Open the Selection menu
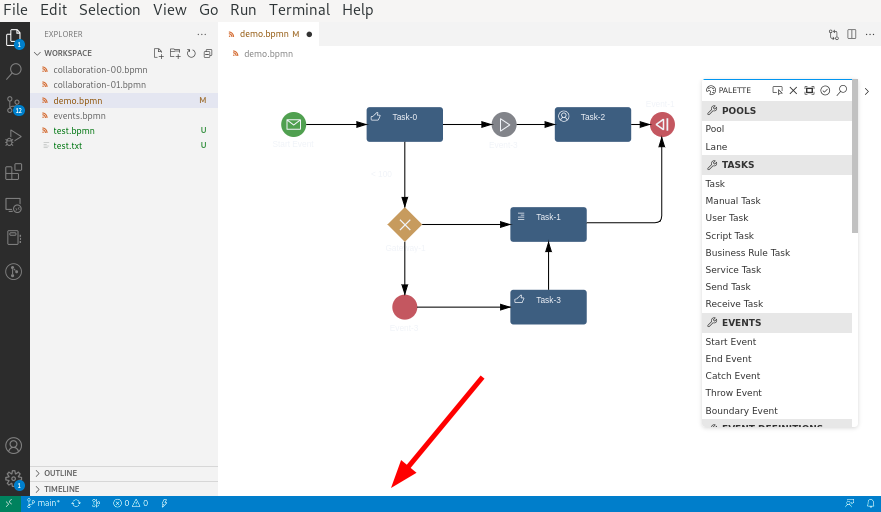Screen dimensions: 881x512 110,10
